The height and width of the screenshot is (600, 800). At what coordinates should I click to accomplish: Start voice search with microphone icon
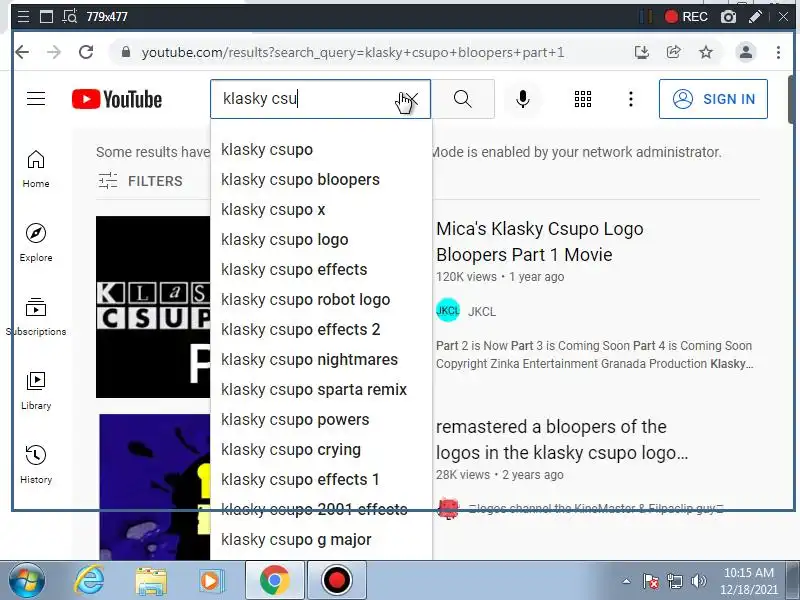[x=522, y=98]
